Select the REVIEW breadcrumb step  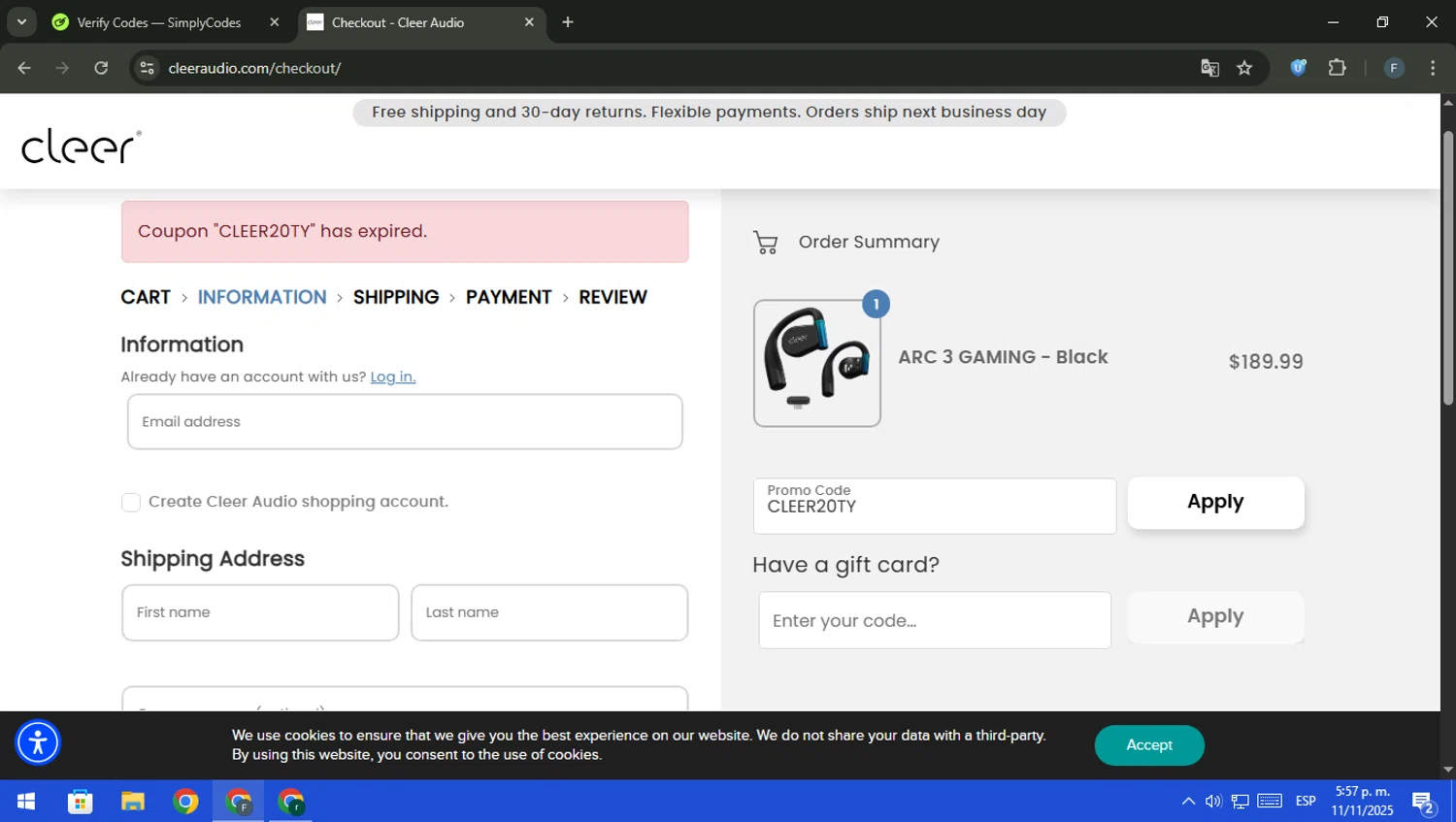pos(612,297)
